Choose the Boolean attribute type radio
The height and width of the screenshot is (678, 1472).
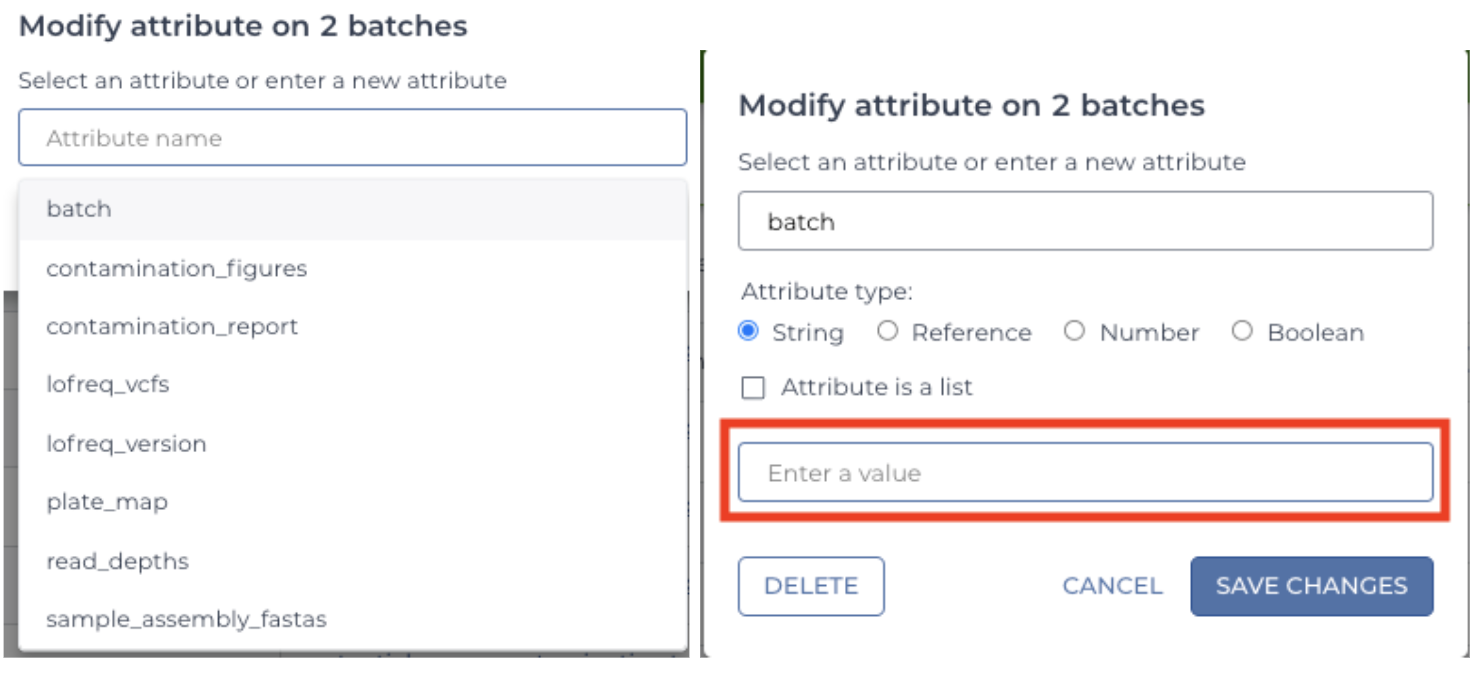coord(1242,331)
